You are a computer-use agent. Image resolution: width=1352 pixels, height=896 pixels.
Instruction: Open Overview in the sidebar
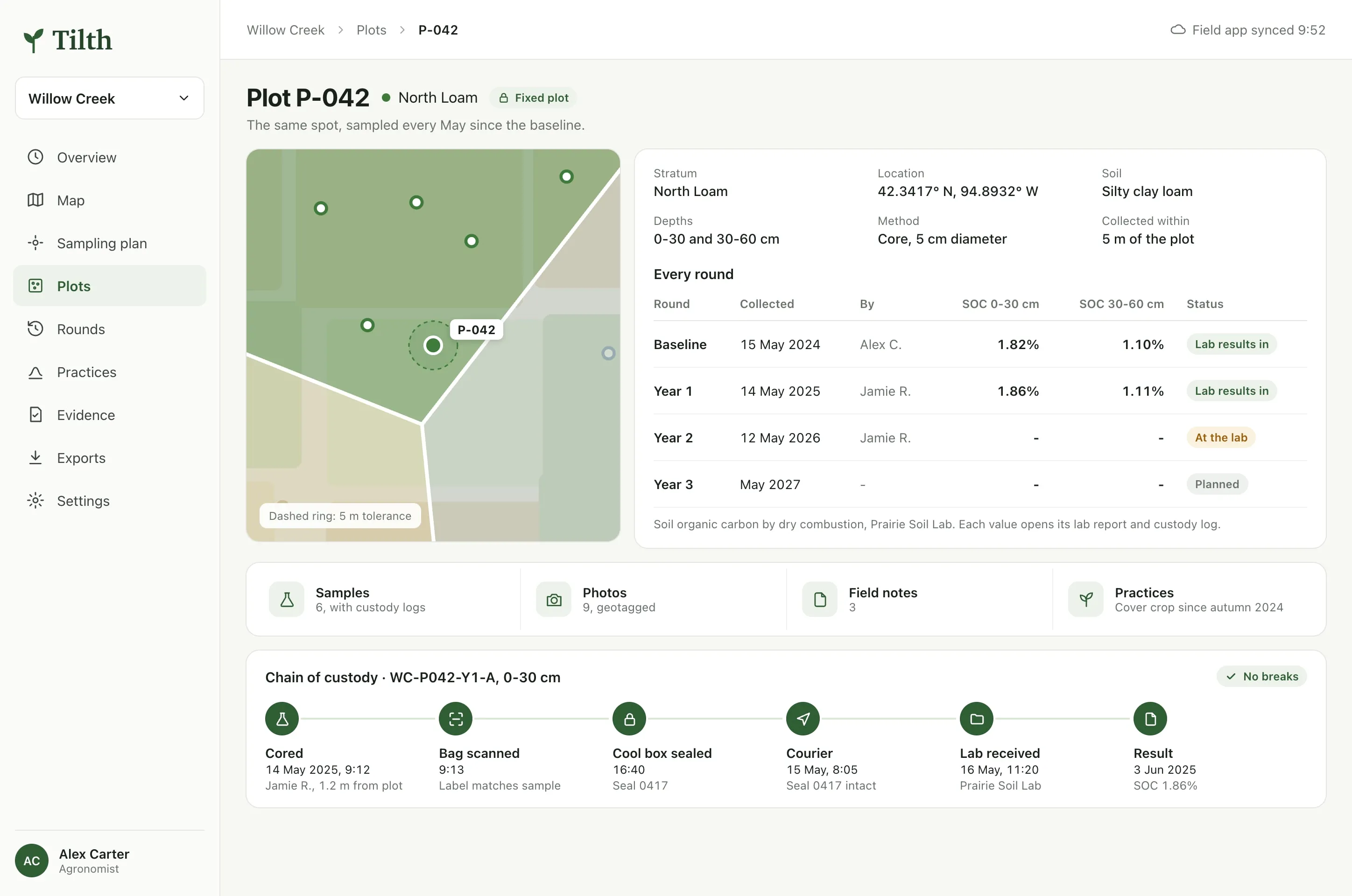109,157
